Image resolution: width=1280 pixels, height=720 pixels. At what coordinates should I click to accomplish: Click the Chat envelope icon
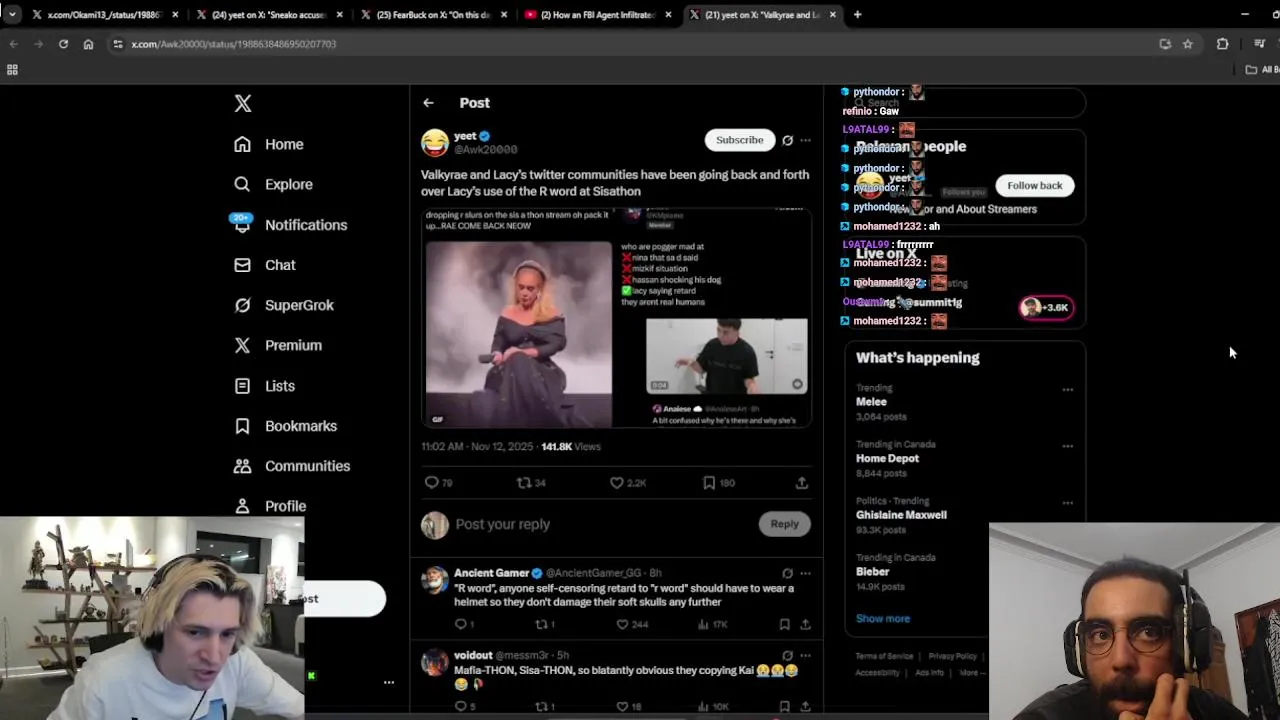point(242,265)
